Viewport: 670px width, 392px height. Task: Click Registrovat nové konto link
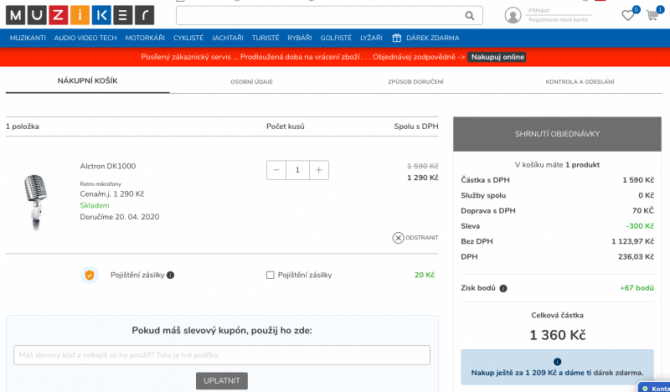click(558, 20)
